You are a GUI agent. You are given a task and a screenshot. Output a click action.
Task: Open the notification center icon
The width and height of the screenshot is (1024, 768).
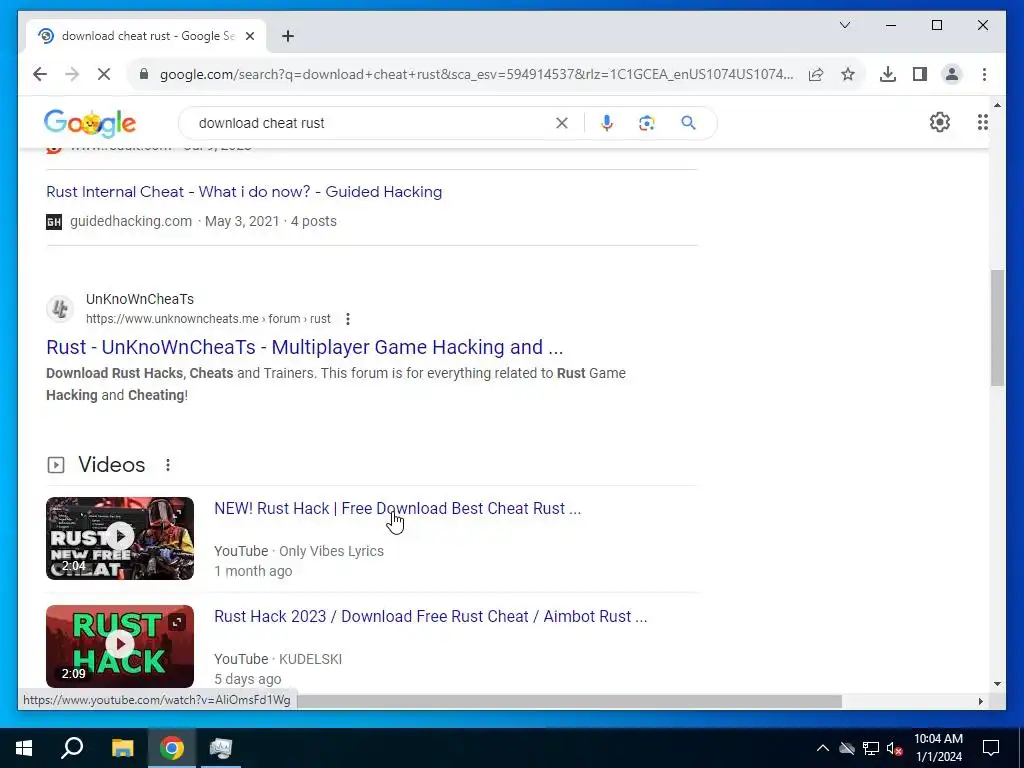991,748
